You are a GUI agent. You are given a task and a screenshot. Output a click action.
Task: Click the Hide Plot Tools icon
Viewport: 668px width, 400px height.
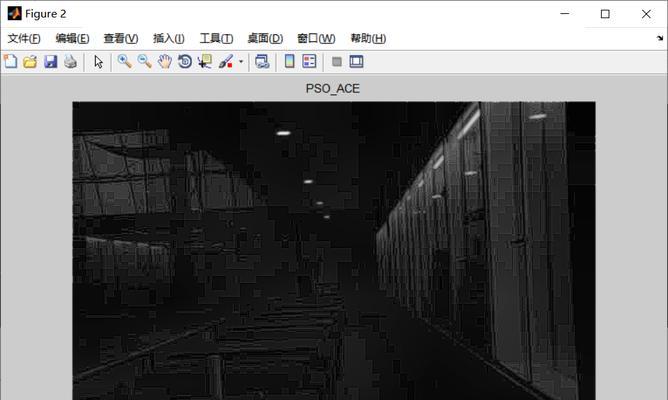[337, 62]
